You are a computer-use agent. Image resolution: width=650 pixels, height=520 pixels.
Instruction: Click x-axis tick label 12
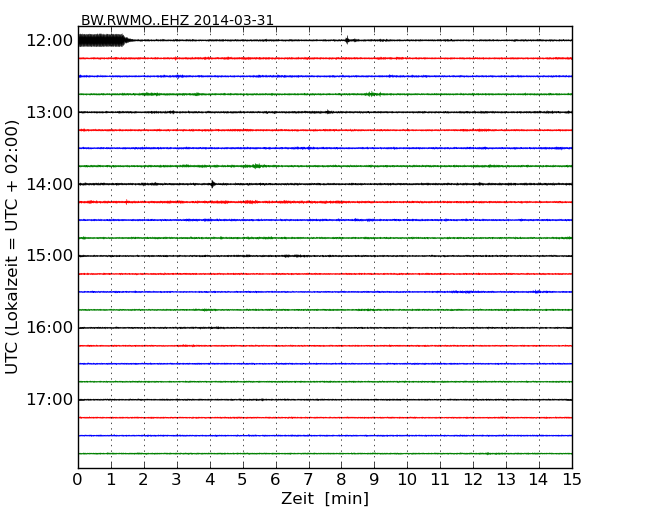(473, 480)
